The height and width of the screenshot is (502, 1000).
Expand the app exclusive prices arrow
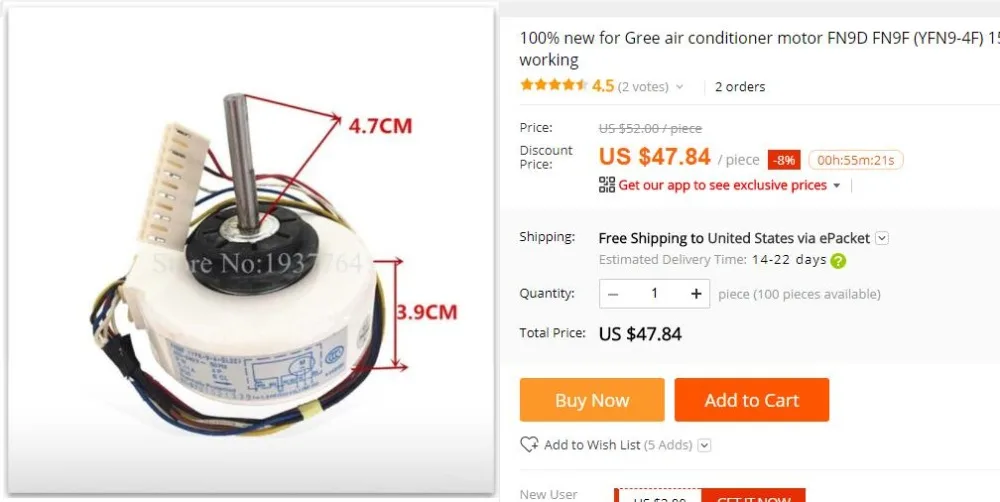(x=837, y=186)
